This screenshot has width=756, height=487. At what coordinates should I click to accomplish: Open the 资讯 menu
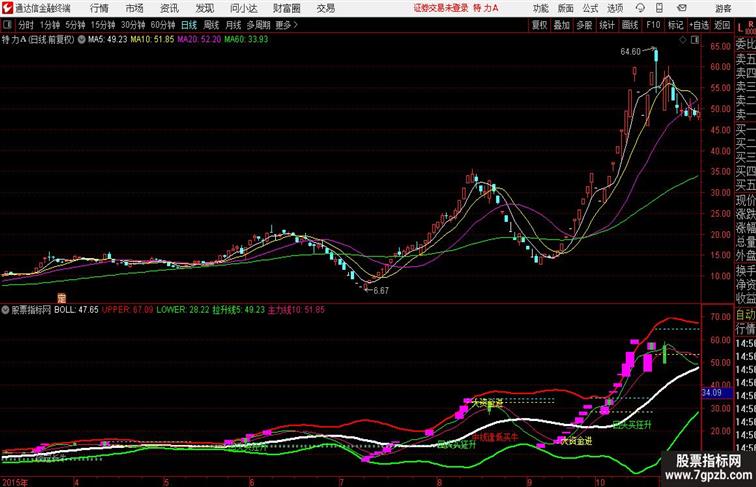(x=169, y=8)
